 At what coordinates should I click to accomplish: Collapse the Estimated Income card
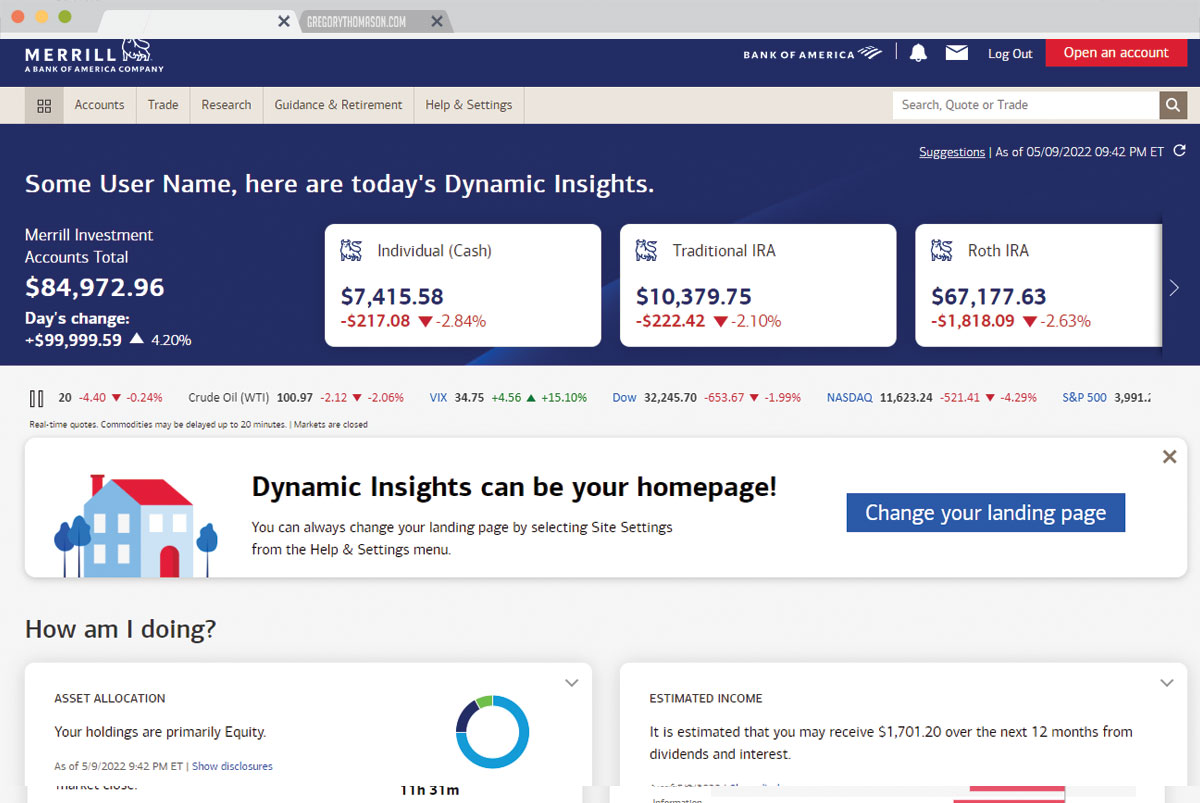click(1166, 683)
